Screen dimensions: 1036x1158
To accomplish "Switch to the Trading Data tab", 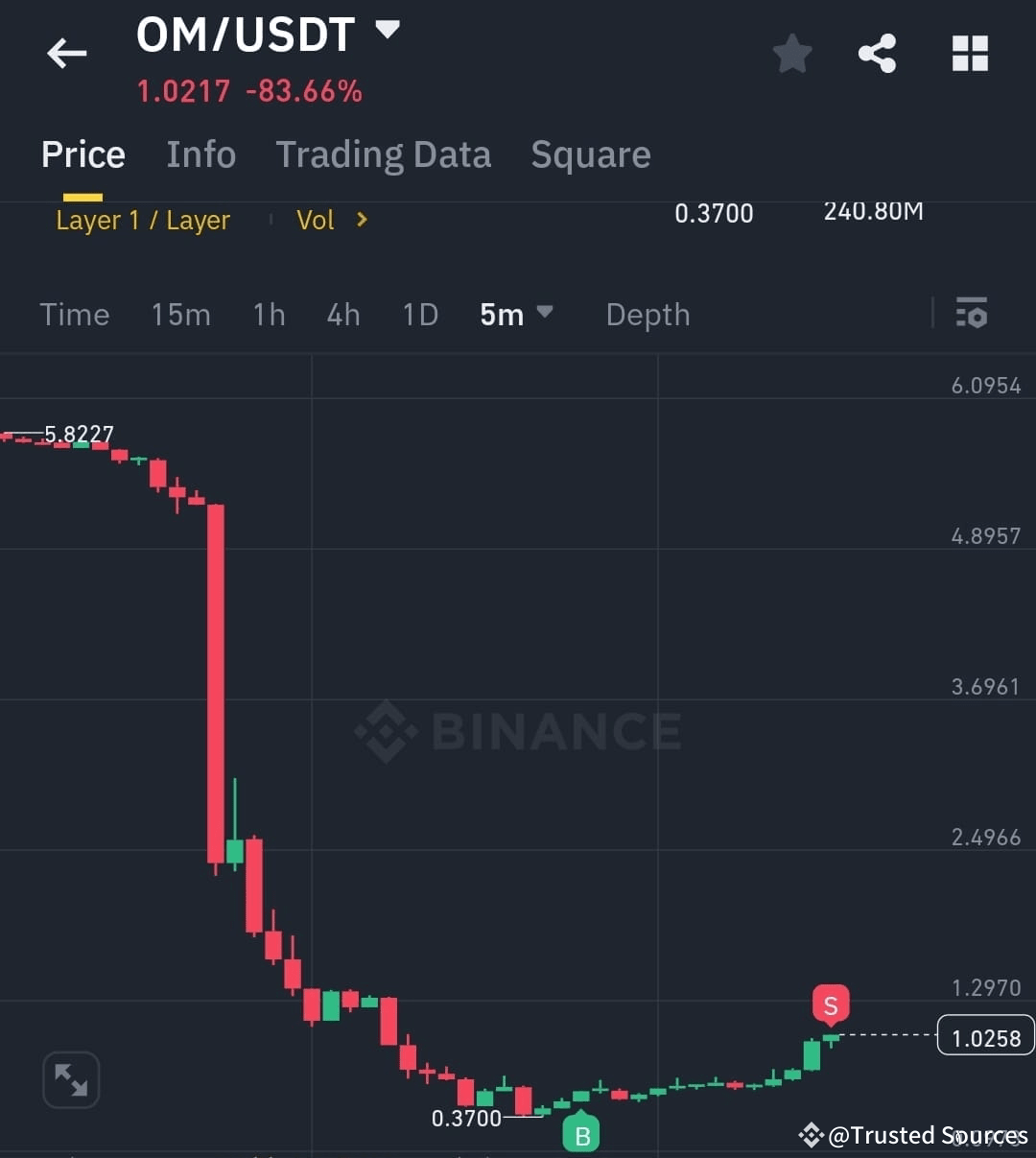I will coord(384,154).
